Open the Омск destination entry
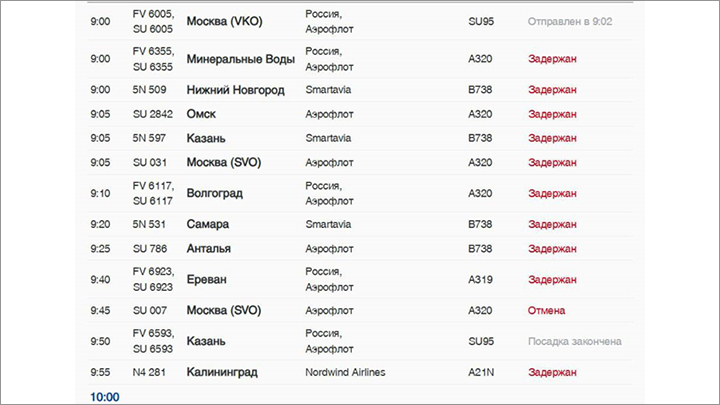Viewport: 720px width, 405px height. (201, 114)
